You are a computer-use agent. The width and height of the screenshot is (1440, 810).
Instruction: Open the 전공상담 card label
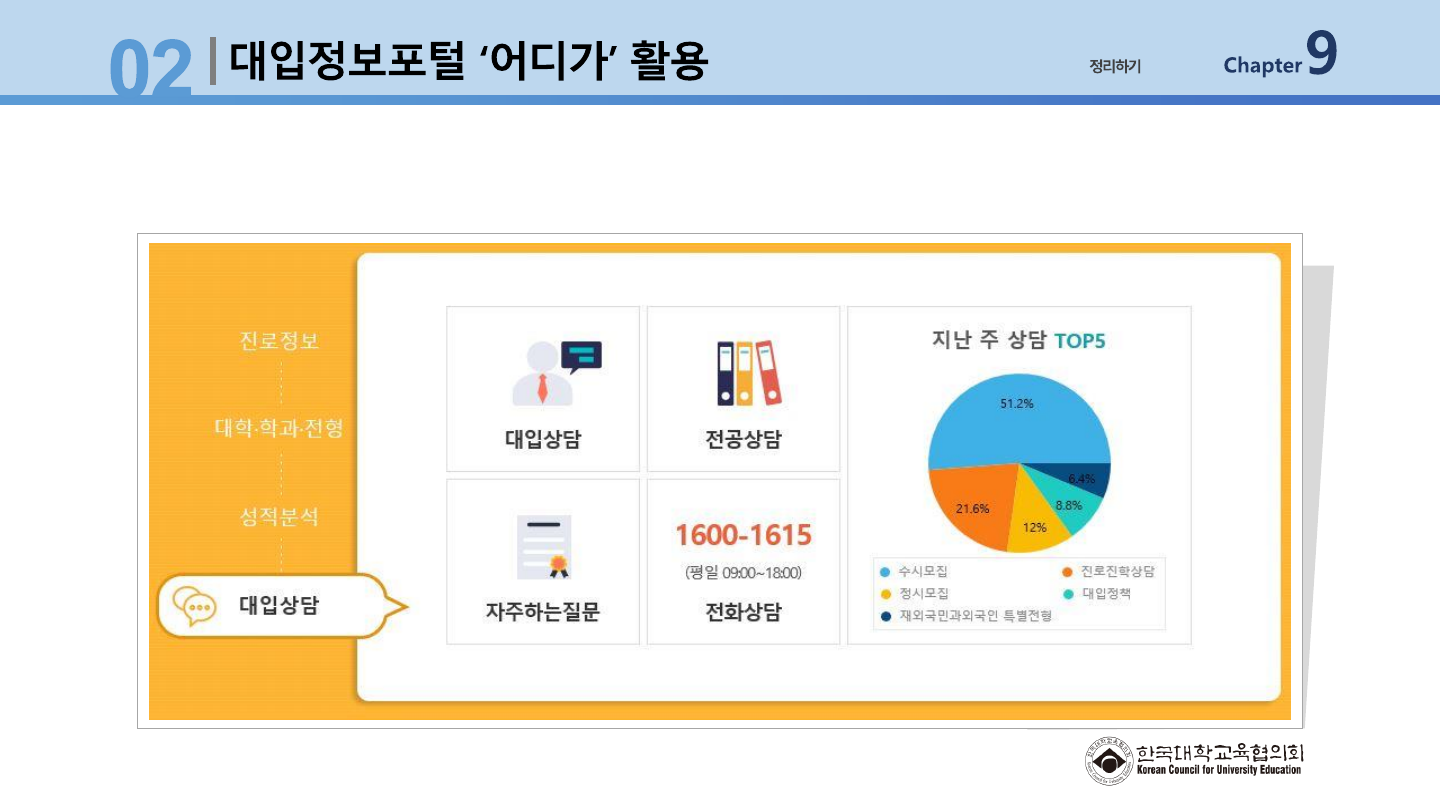[743, 440]
